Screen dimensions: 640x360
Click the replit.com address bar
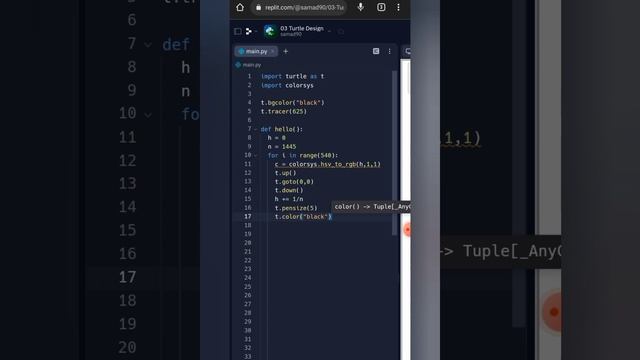pos(300,7)
